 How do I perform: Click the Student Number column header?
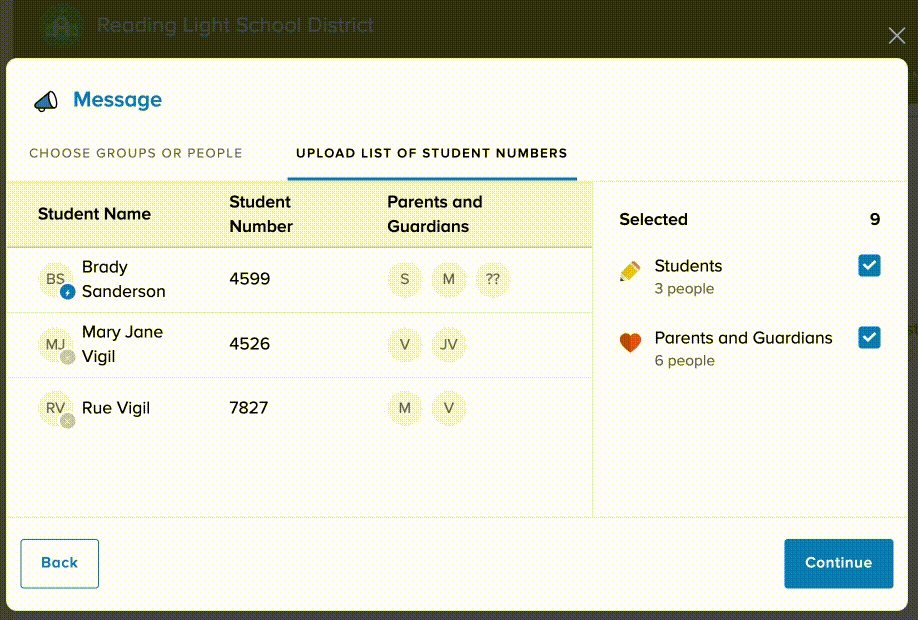pos(261,214)
